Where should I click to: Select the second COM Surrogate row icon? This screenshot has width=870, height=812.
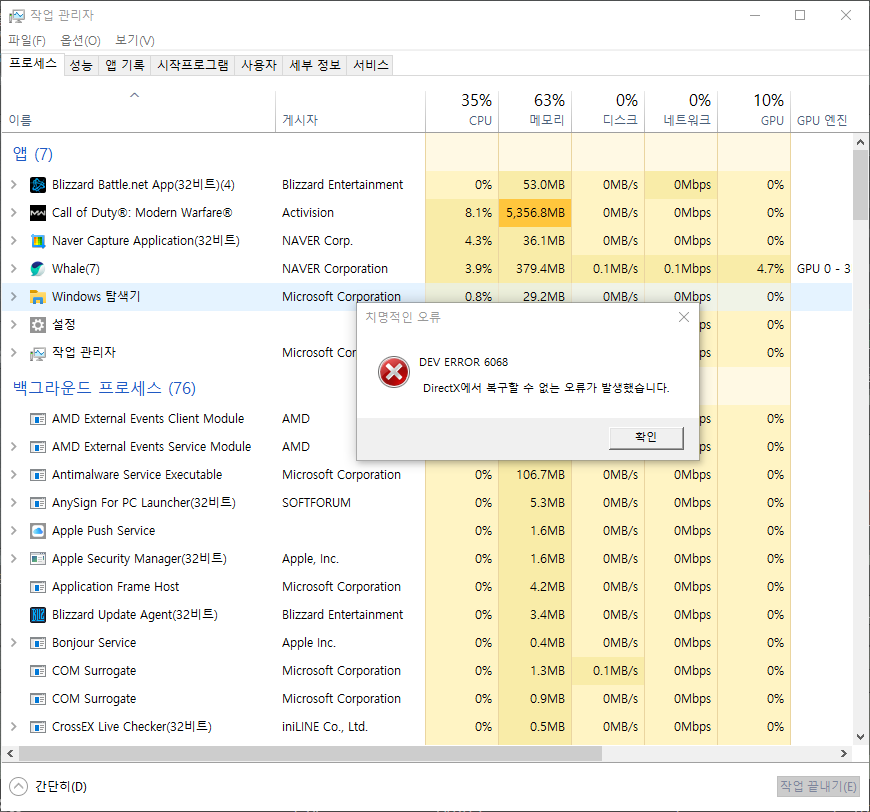tap(38, 699)
